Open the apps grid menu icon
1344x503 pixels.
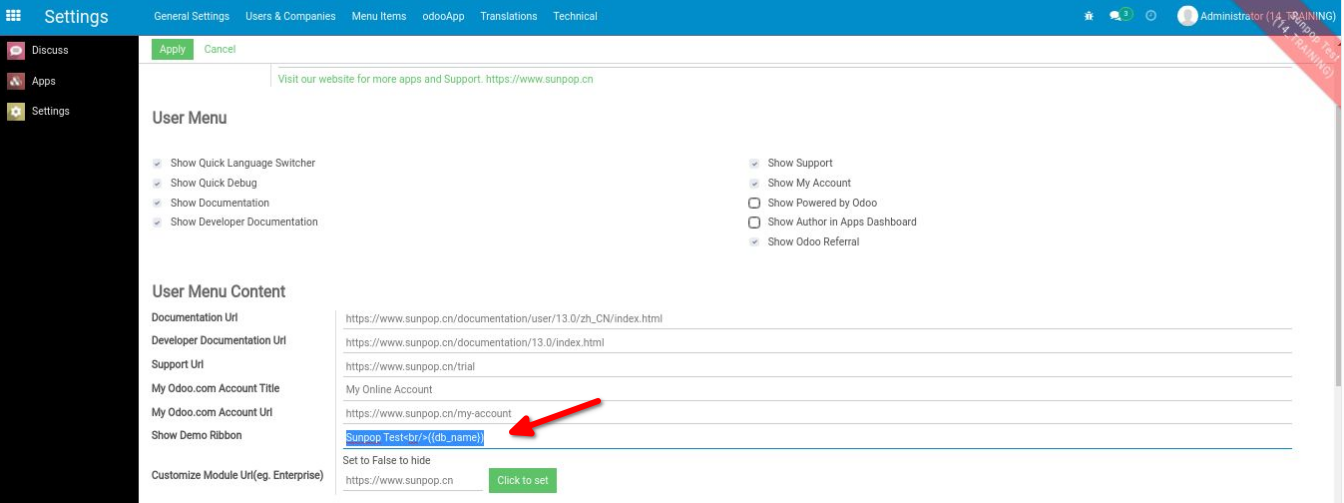point(14,17)
